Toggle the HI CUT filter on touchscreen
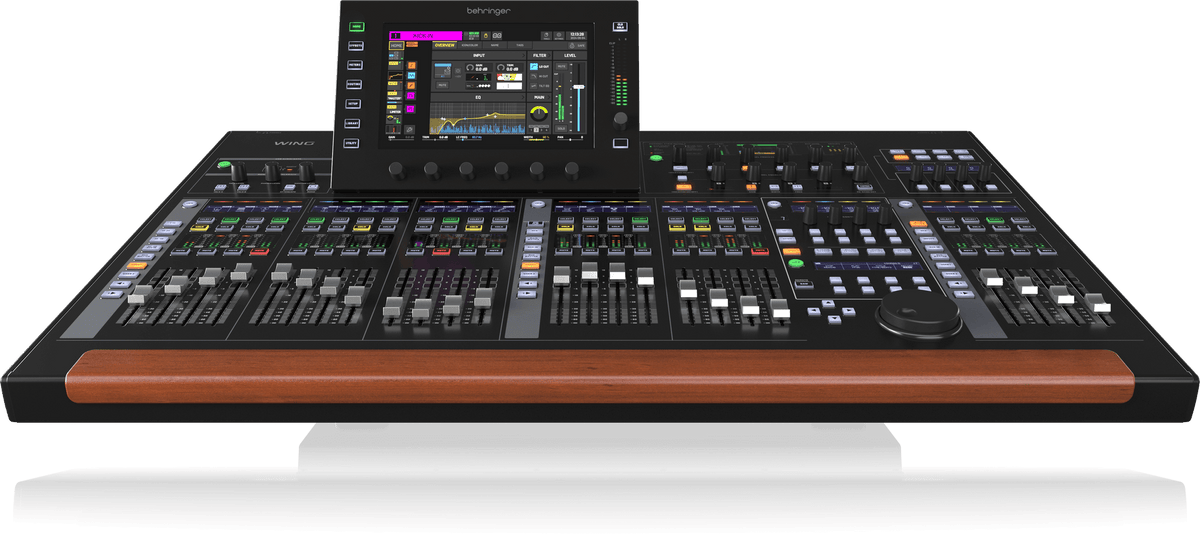This screenshot has height=535, width=1200. coord(539,76)
